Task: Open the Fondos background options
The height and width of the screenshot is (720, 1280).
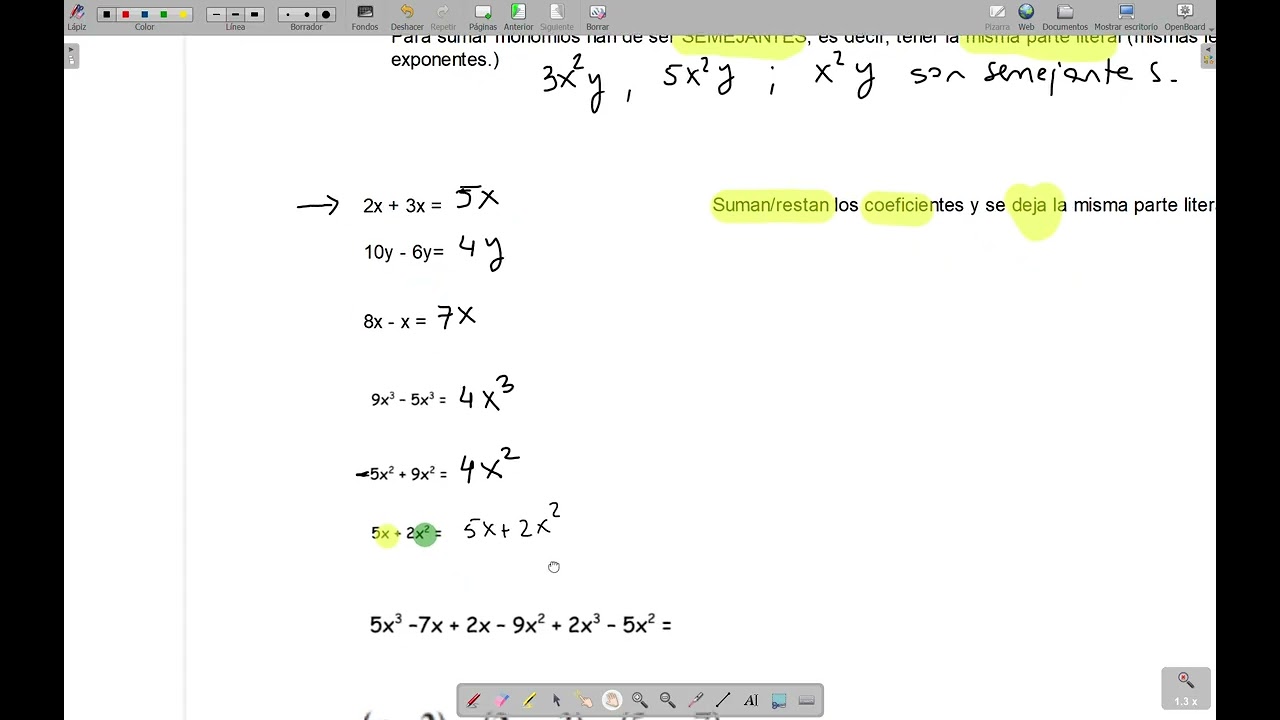Action: [x=365, y=16]
